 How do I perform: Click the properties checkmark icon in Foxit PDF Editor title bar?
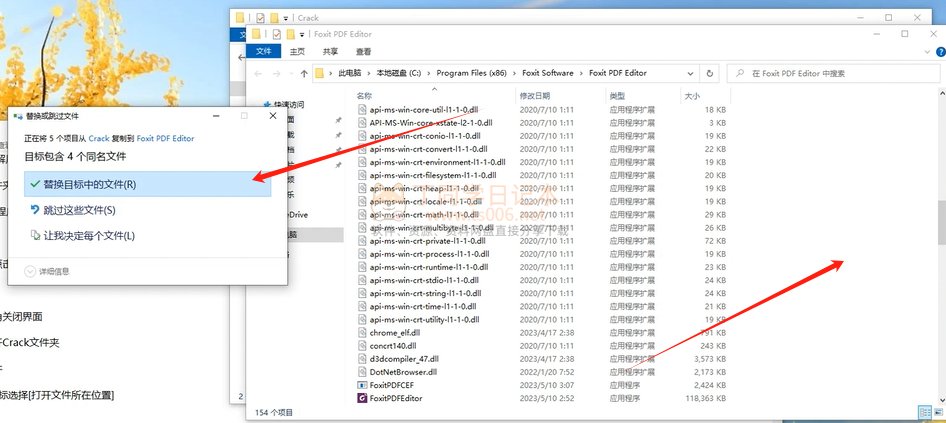[x=277, y=34]
